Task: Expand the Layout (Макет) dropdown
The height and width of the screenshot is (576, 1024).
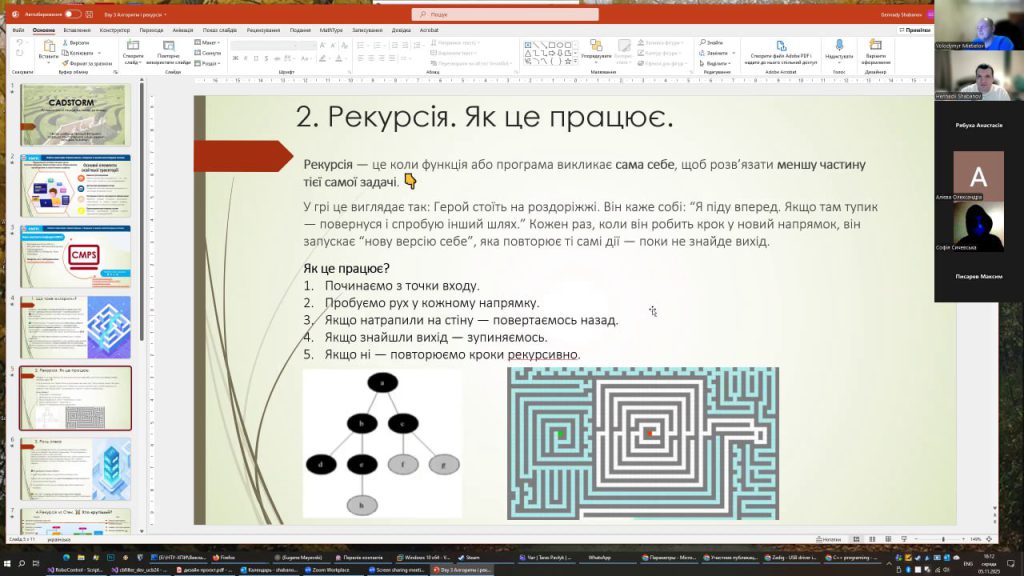Action: [x=209, y=43]
